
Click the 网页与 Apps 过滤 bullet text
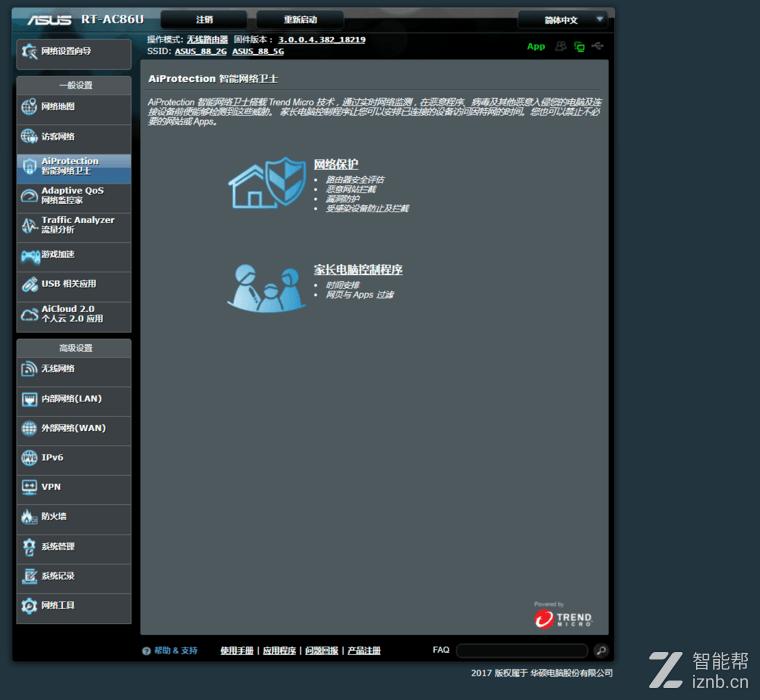coord(360,295)
